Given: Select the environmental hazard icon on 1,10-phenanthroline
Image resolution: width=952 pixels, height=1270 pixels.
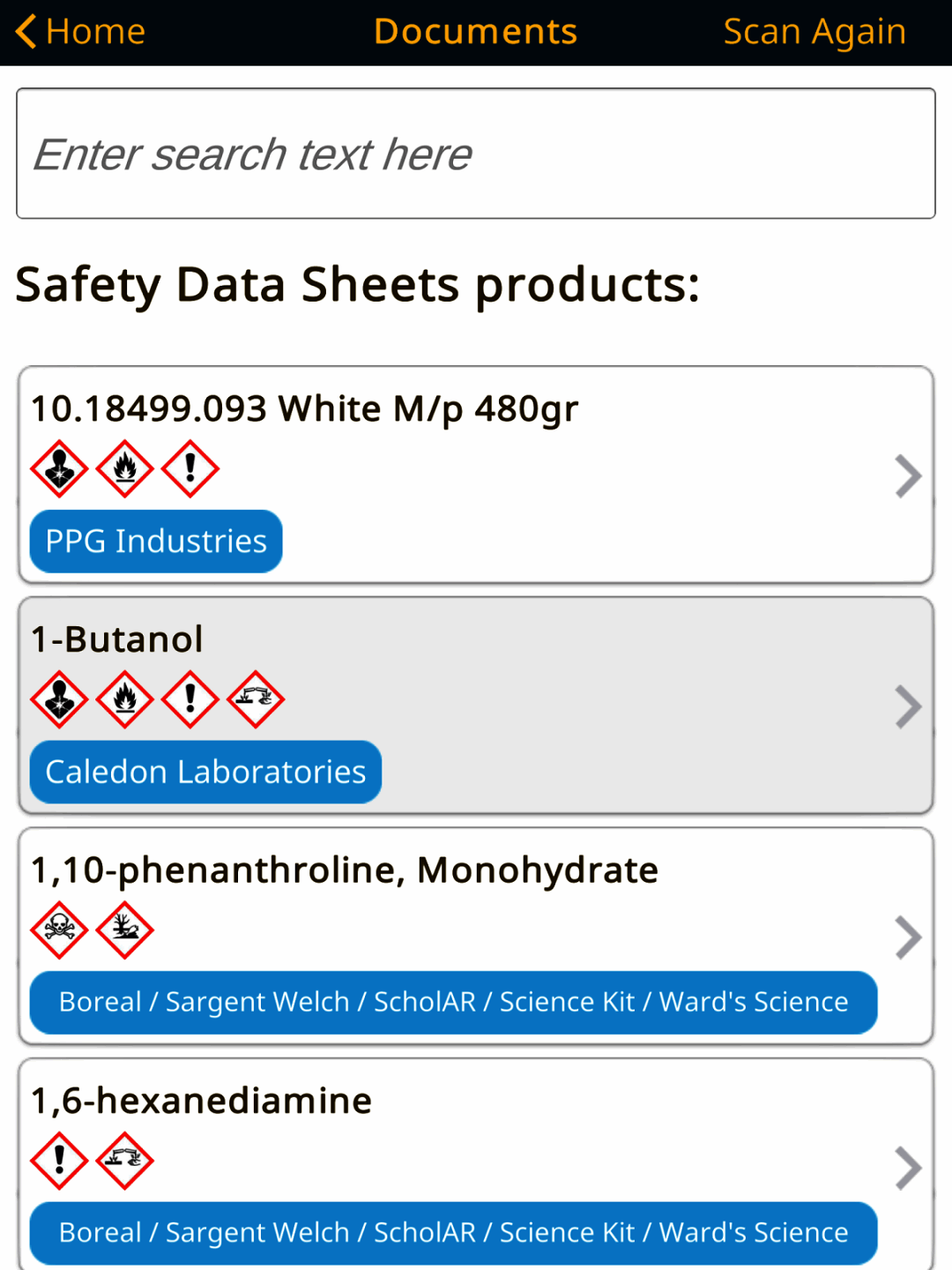Looking at the screenshot, I should pos(124,930).
